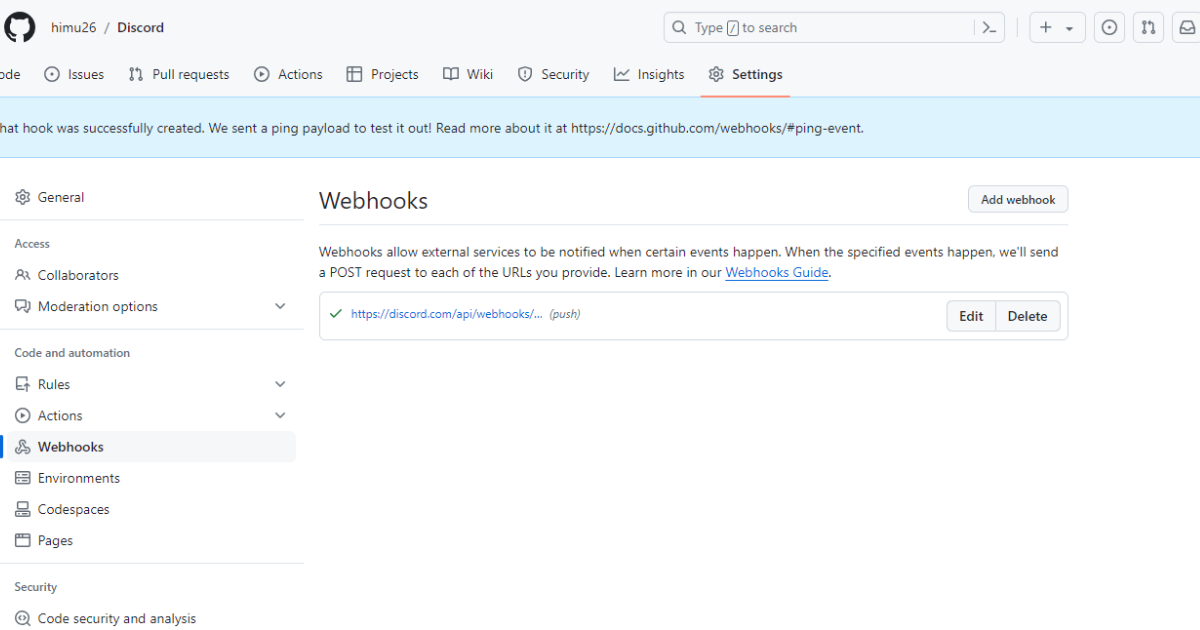
Task: Click the GitHub logo icon
Action: coord(20,27)
